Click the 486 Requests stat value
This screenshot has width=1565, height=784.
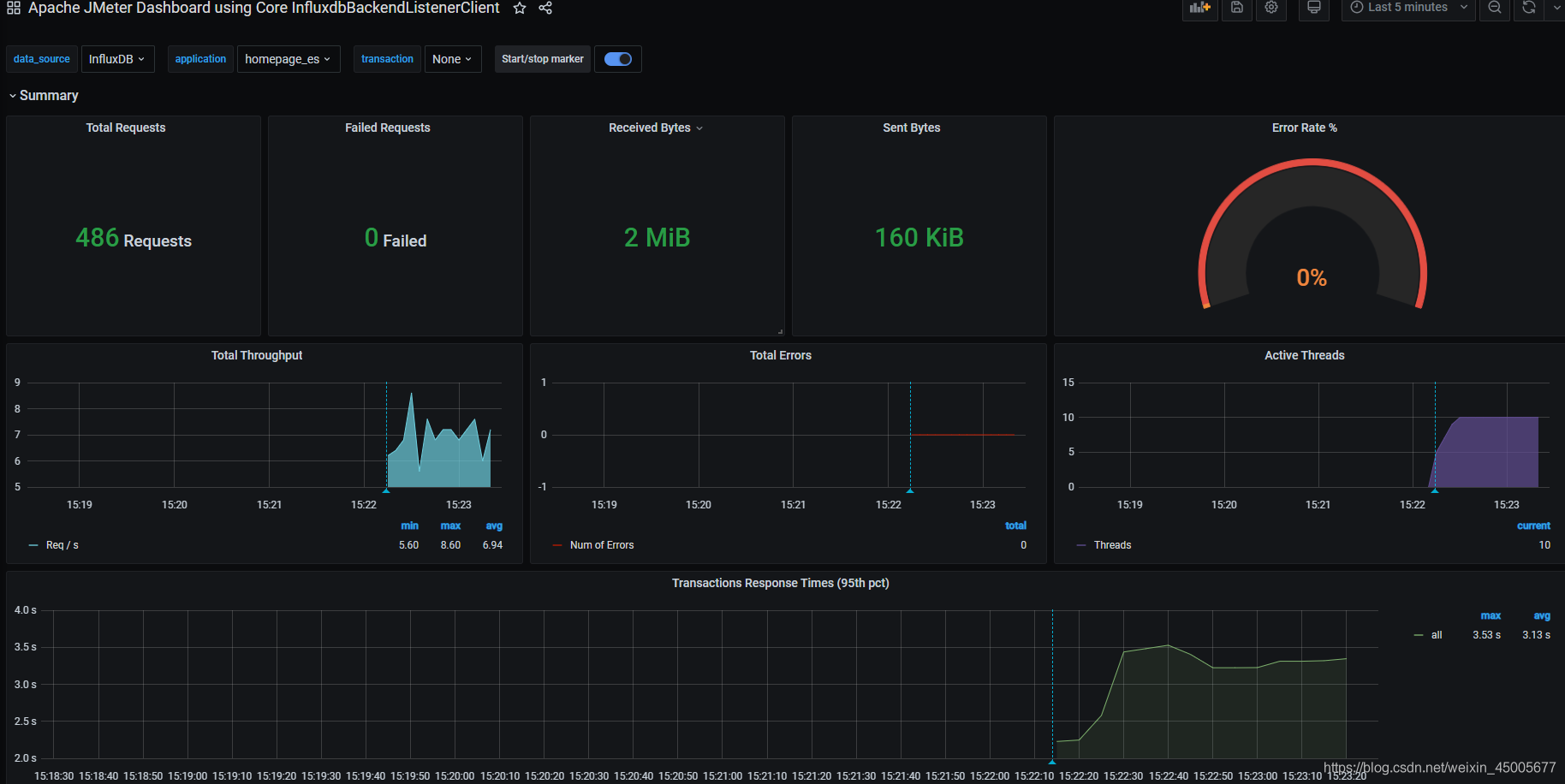[x=134, y=238]
